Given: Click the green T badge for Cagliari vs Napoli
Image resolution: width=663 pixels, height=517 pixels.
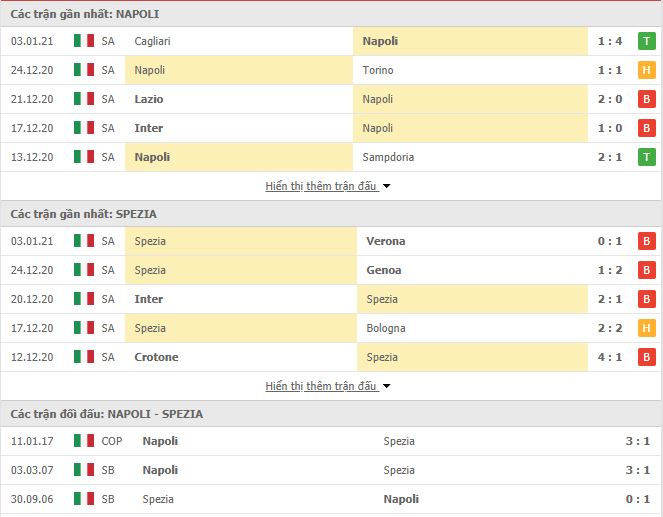Looking at the screenshot, I should (x=647, y=41).
